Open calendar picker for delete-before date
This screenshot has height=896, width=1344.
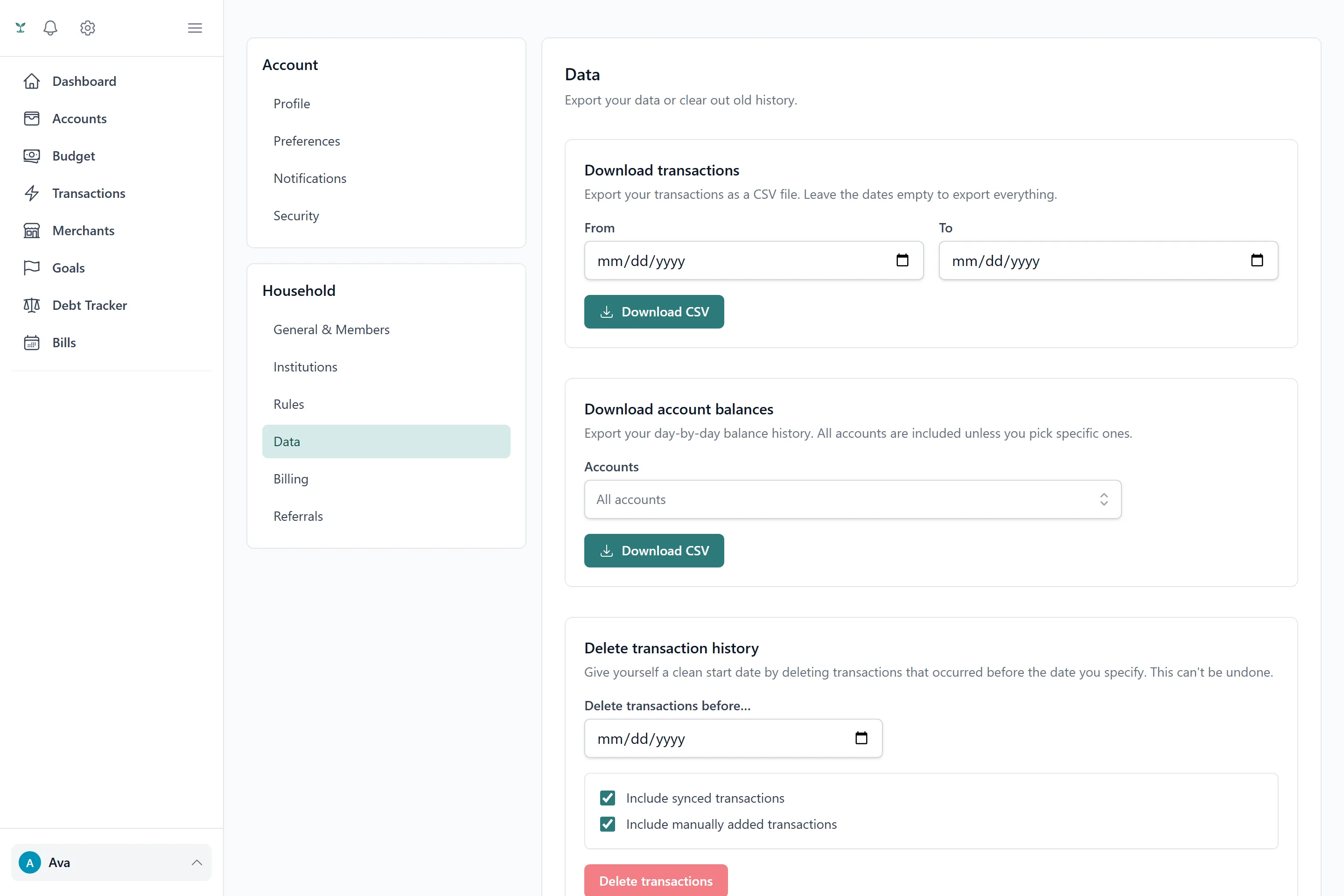tap(861, 738)
